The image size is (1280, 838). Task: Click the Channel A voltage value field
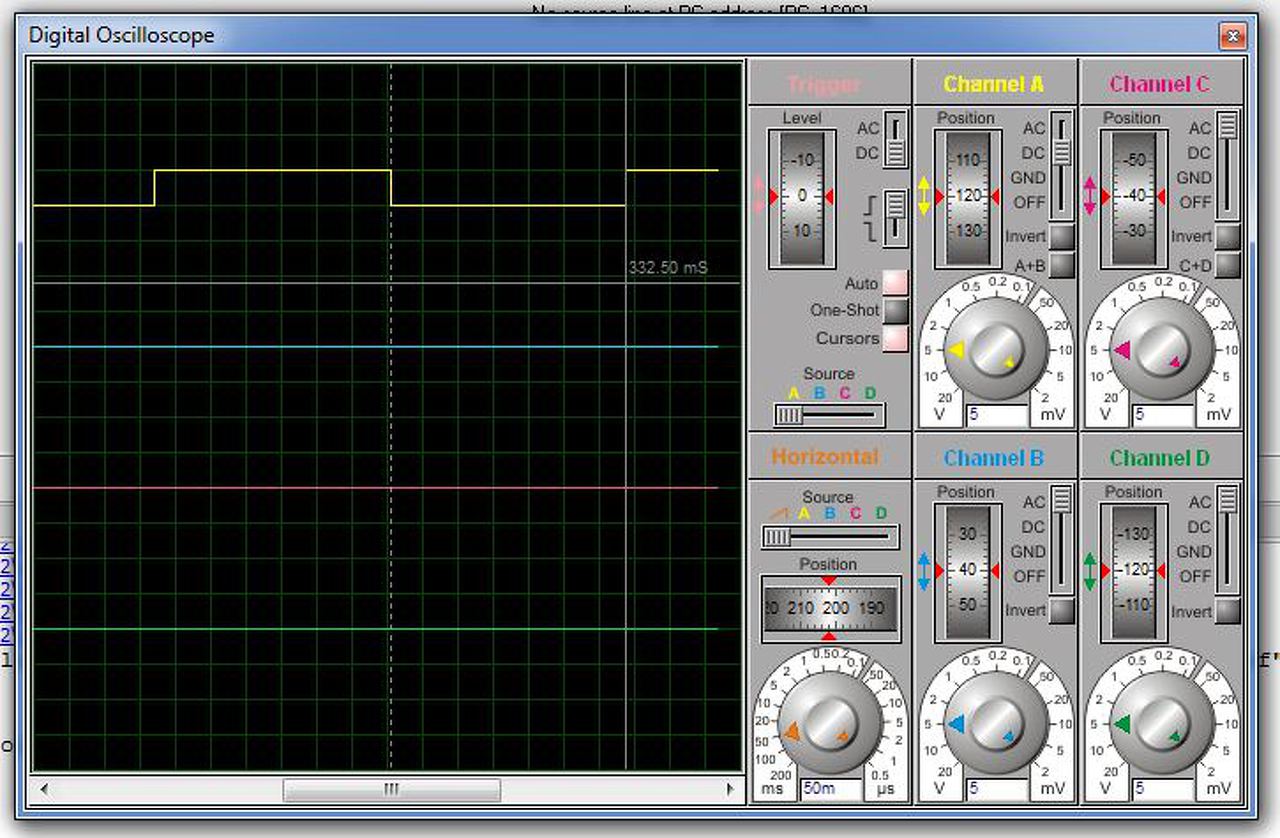(x=997, y=414)
